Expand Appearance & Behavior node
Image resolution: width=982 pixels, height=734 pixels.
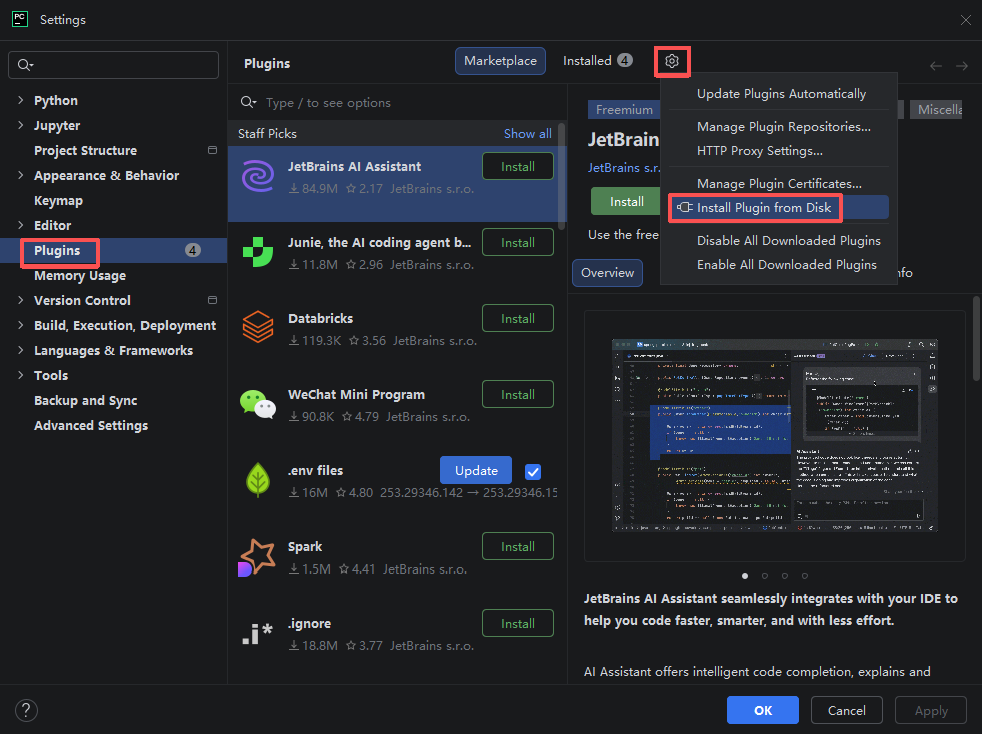coord(21,175)
